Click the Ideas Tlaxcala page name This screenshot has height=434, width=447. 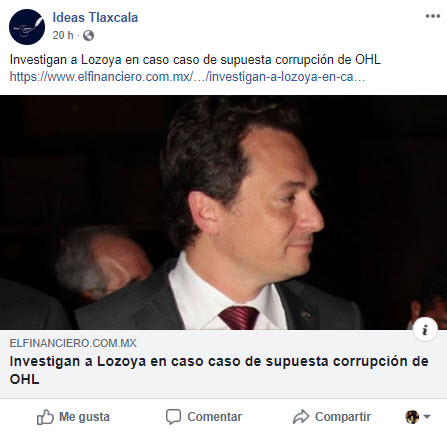point(95,18)
